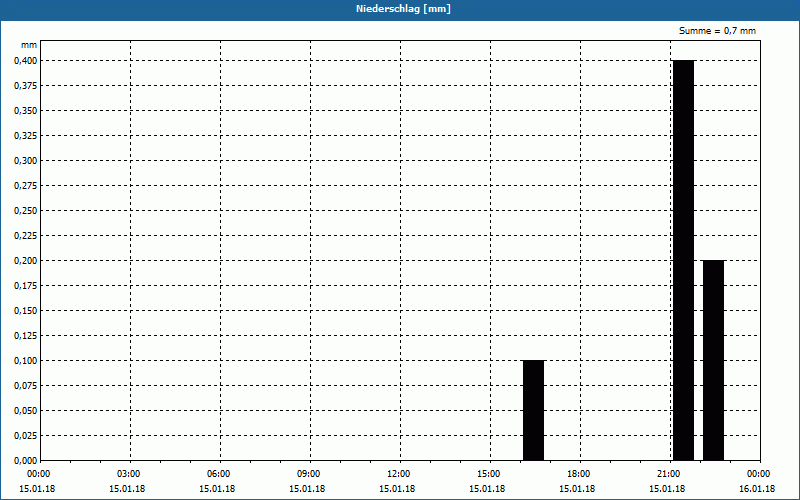The height and width of the screenshot is (500, 800).
Task: Click the 16.01.18 date label
Action: (x=757, y=489)
